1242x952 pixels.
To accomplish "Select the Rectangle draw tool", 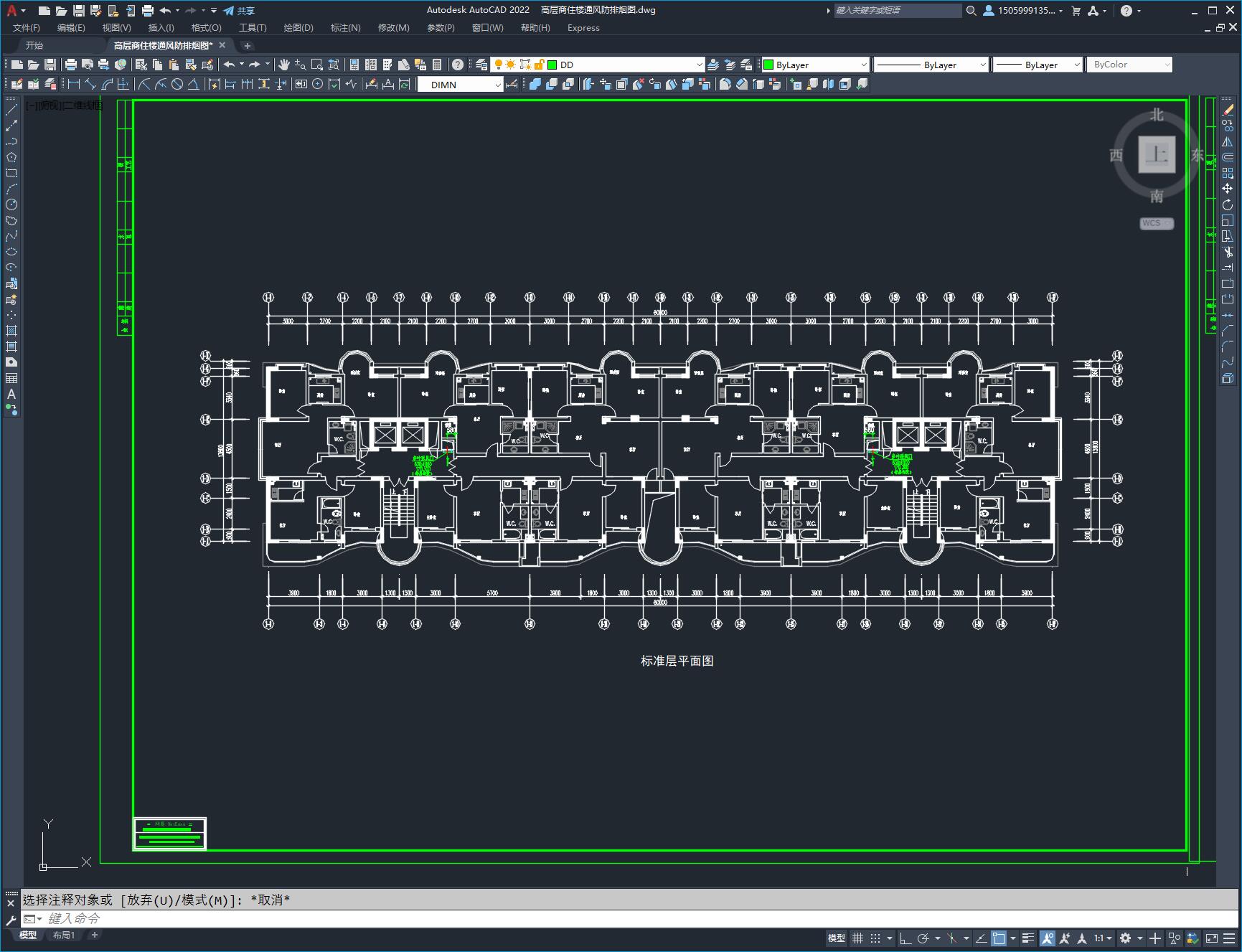I will (11, 173).
